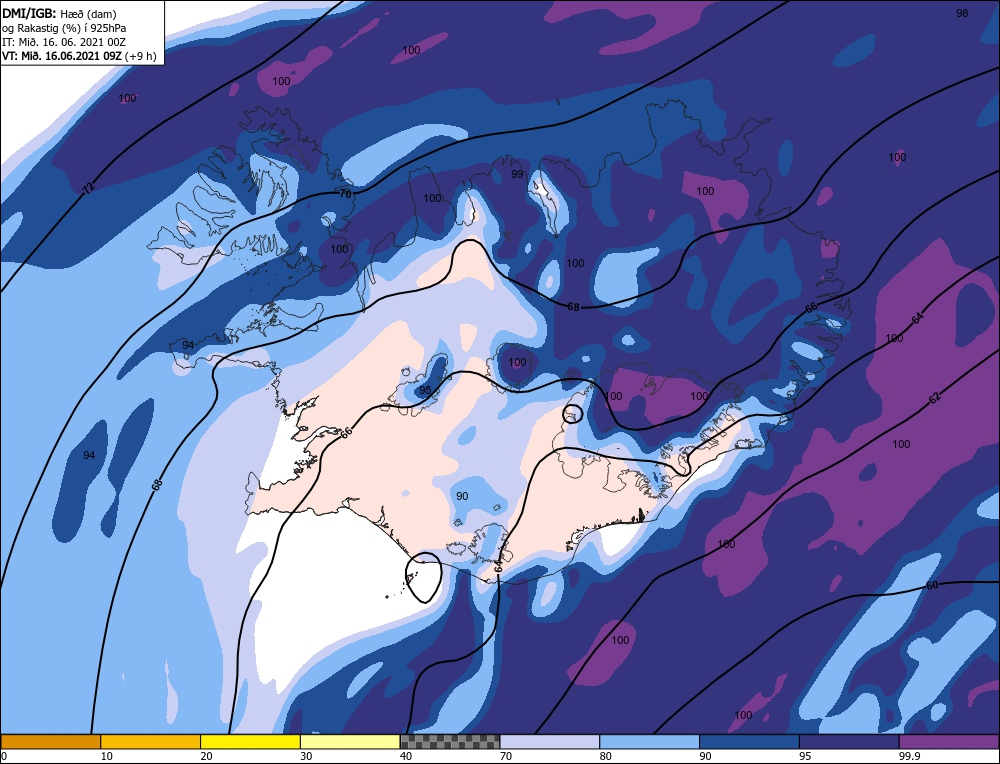
Task: Select the gray checkered 40–70 legend swatch
Action: [450, 741]
